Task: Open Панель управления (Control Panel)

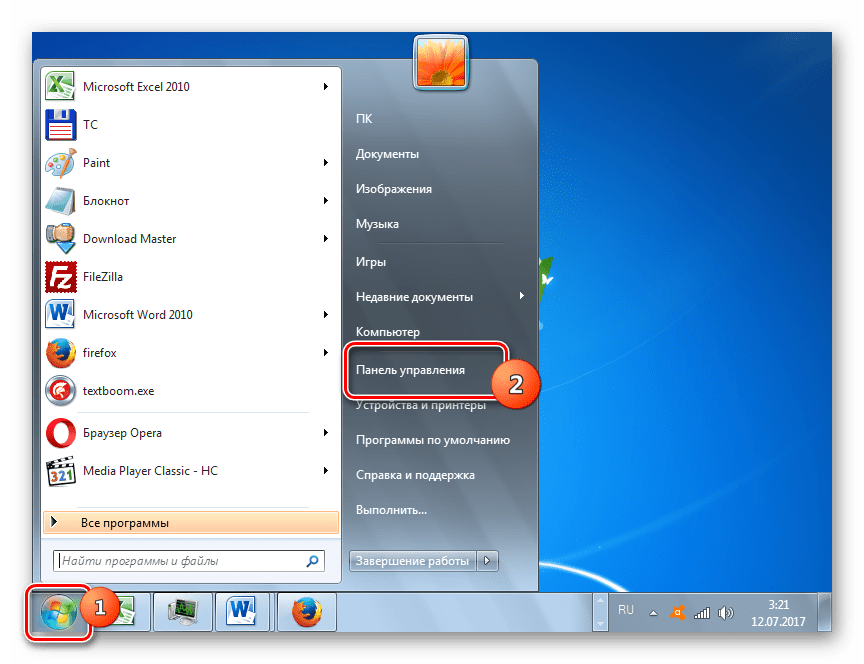Action: pos(410,370)
